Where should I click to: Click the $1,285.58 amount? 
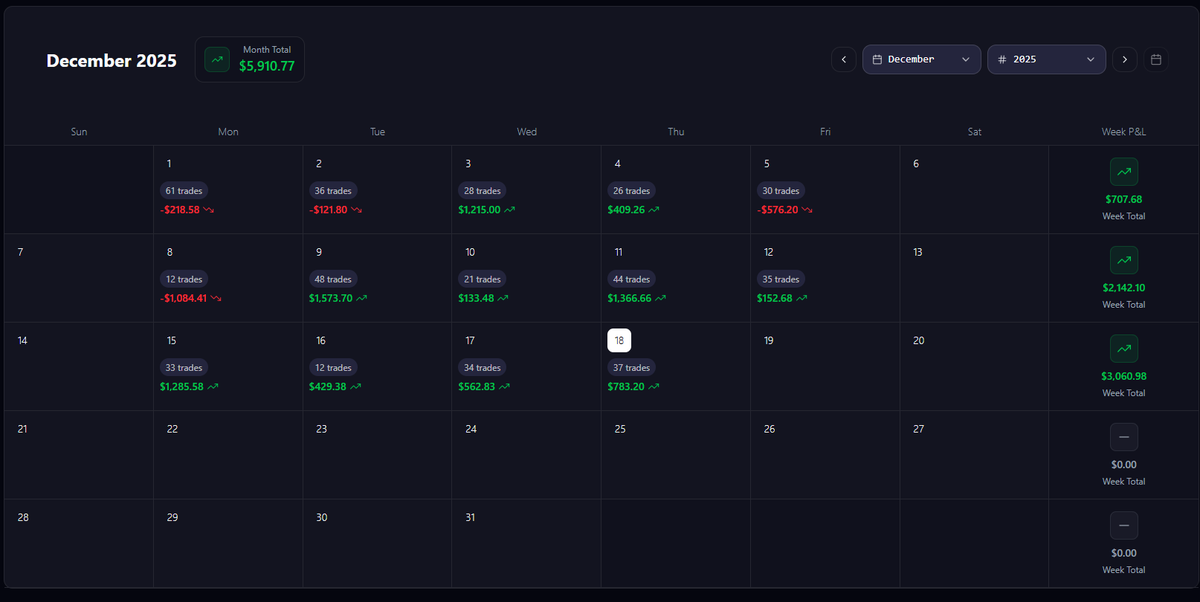coord(182,386)
